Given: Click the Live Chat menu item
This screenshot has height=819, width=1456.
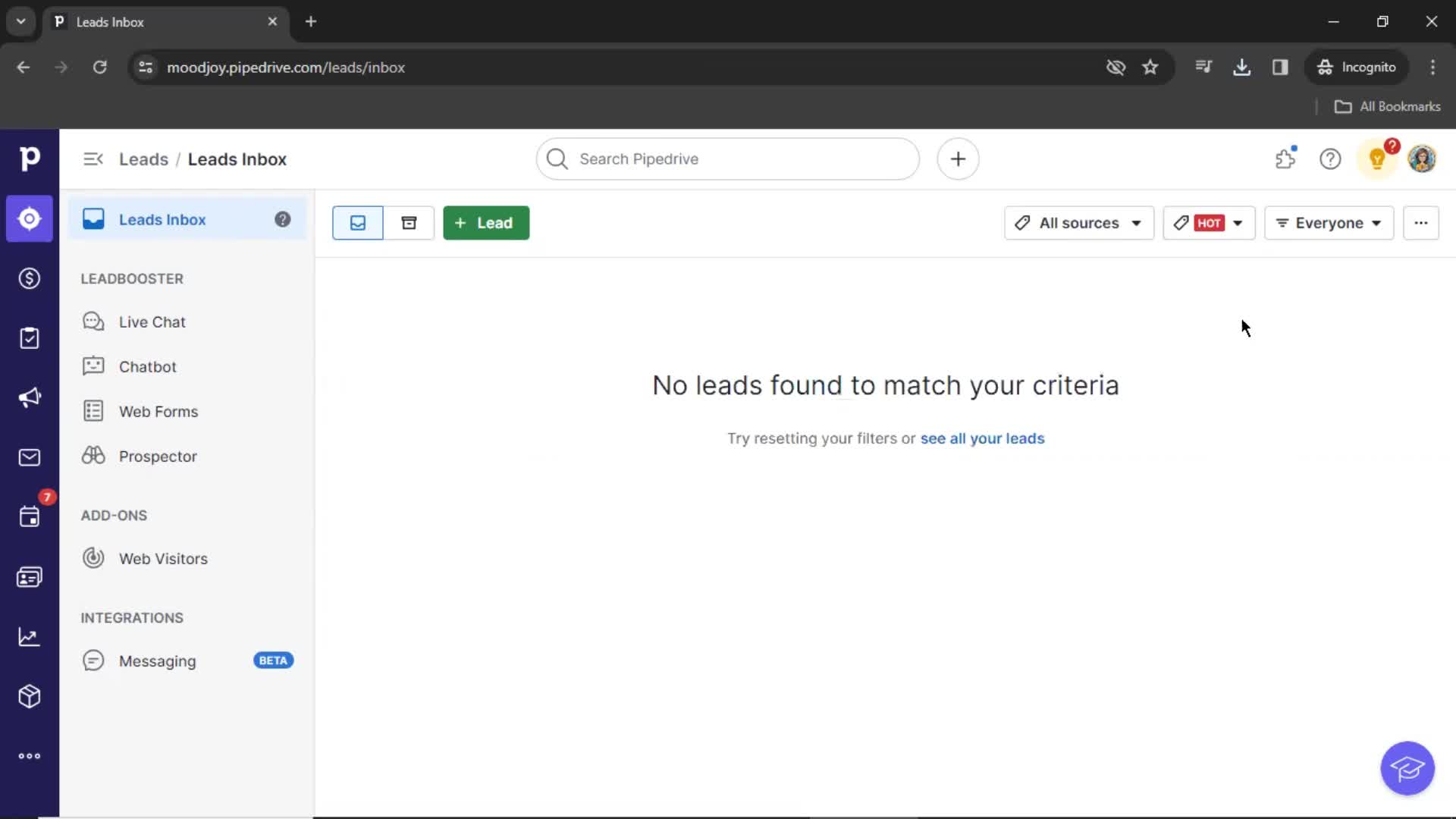Looking at the screenshot, I should click(152, 321).
